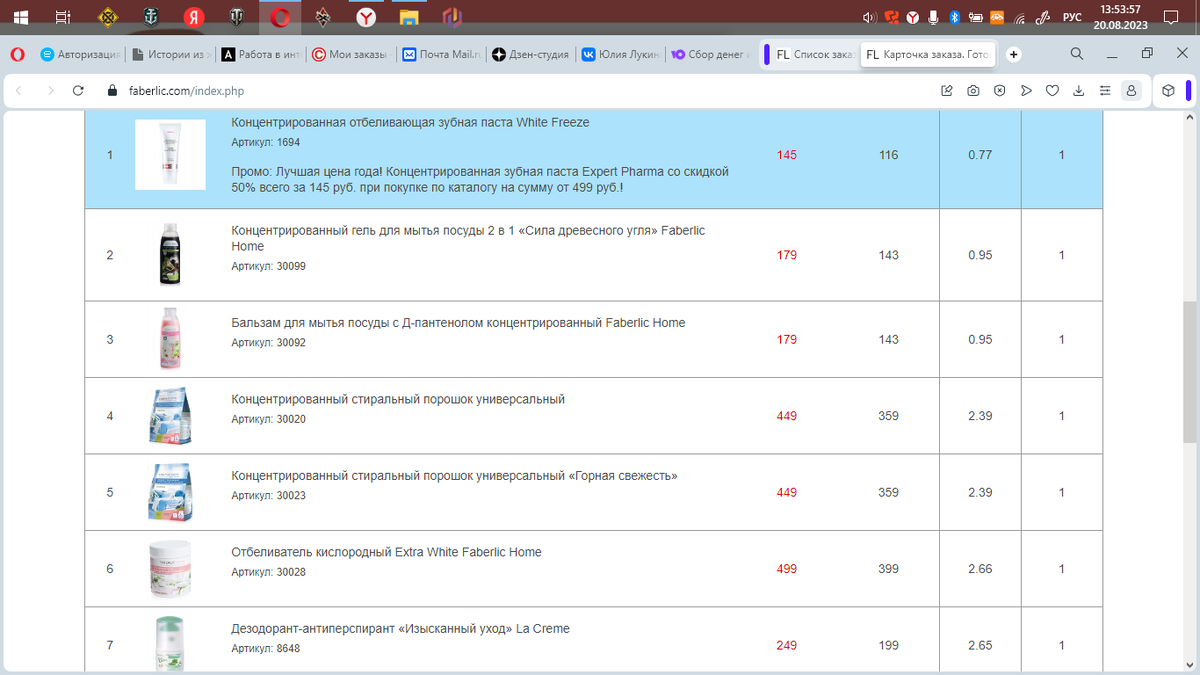Open the charcoal dish gel thumbnail

(x=170, y=255)
